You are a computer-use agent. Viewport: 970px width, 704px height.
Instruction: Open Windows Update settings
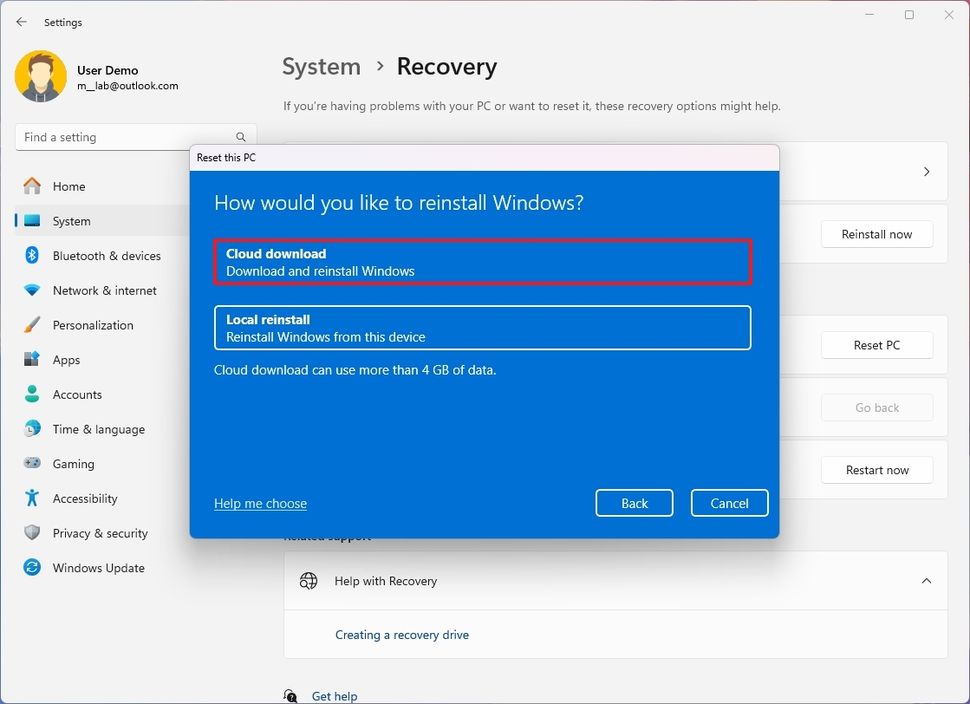pyautogui.click(x=97, y=567)
